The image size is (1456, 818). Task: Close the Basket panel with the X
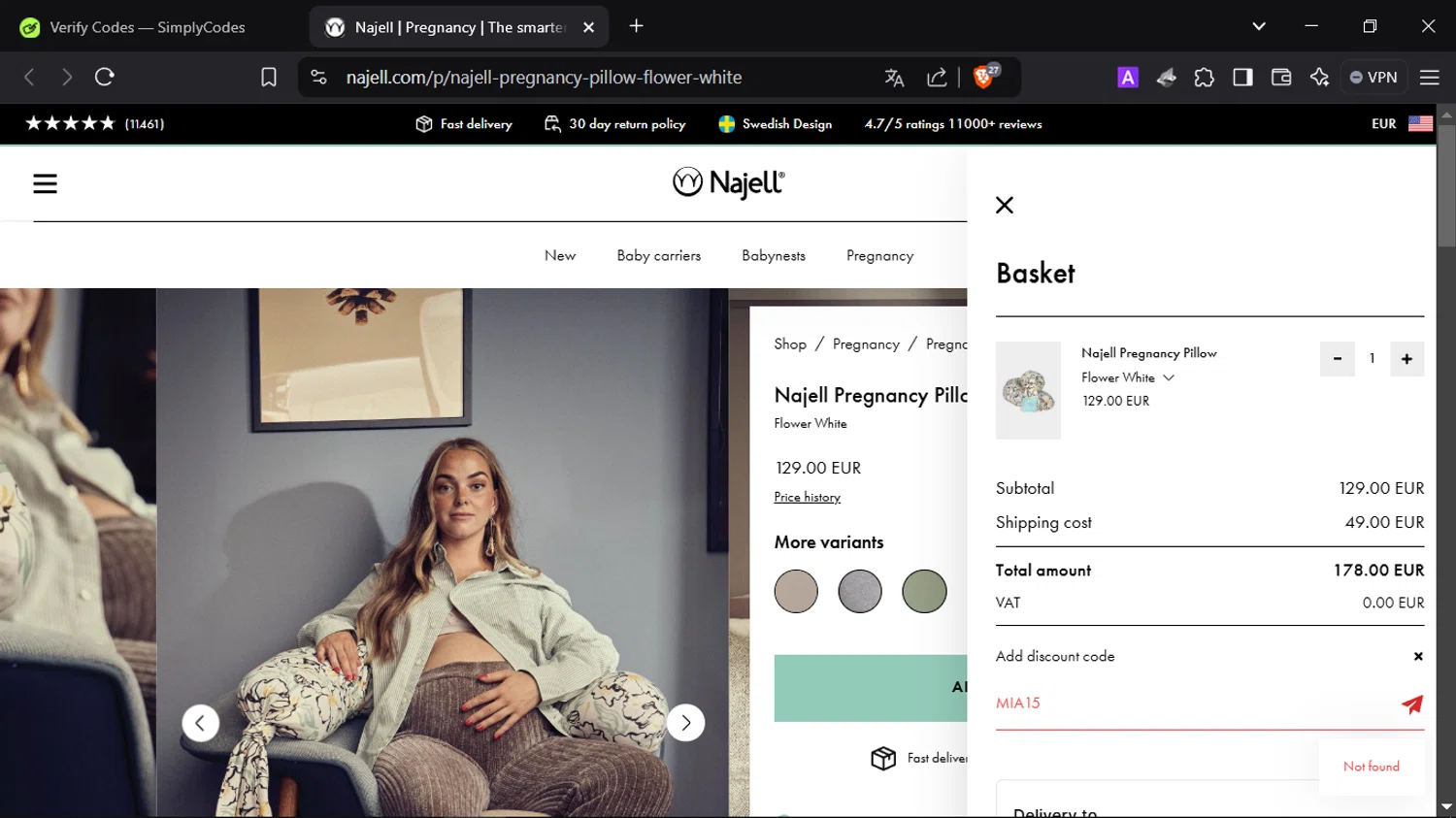tap(1005, 205)
